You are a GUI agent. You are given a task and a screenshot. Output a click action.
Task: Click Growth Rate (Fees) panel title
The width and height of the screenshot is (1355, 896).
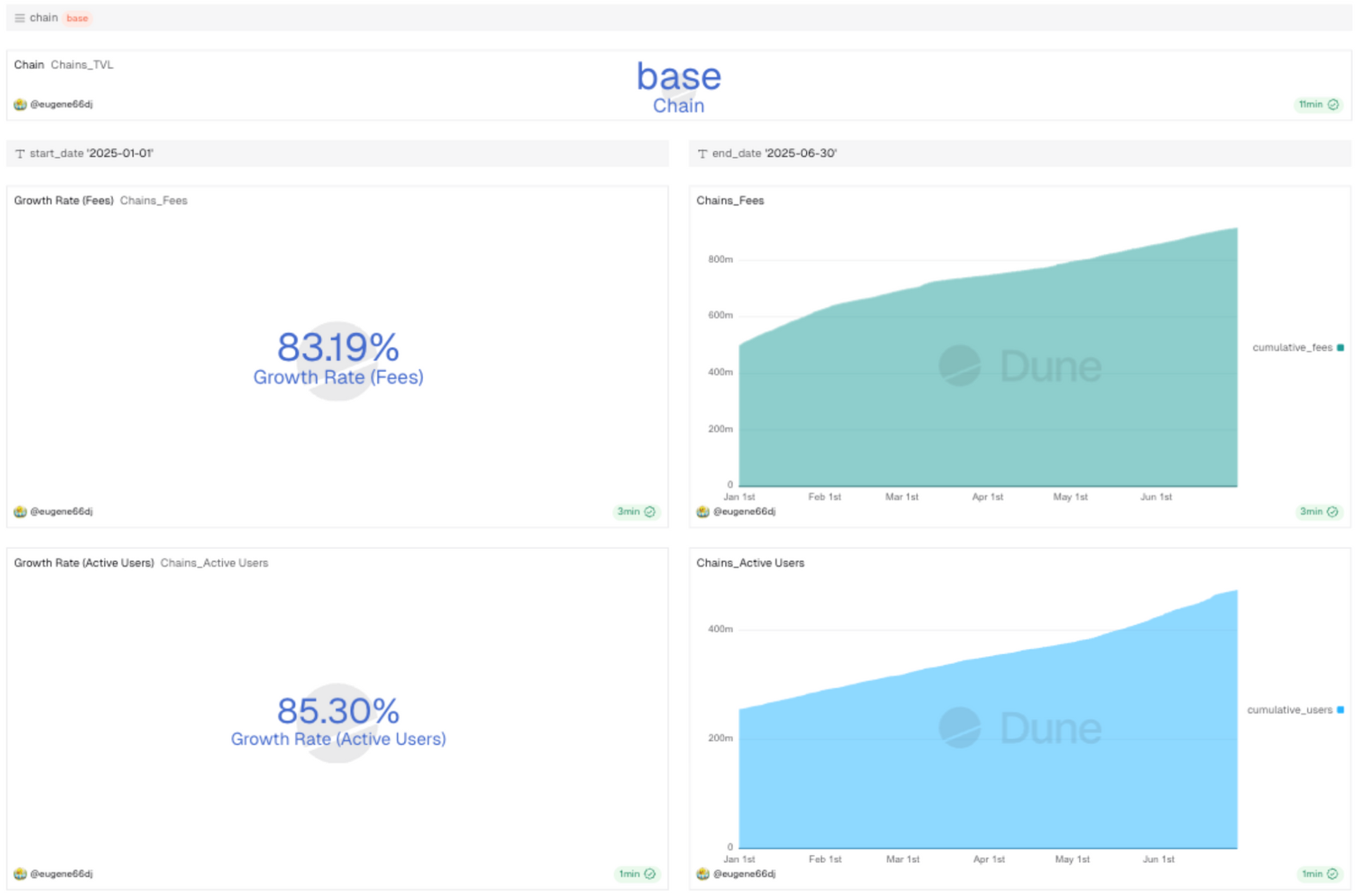(64, 201)
